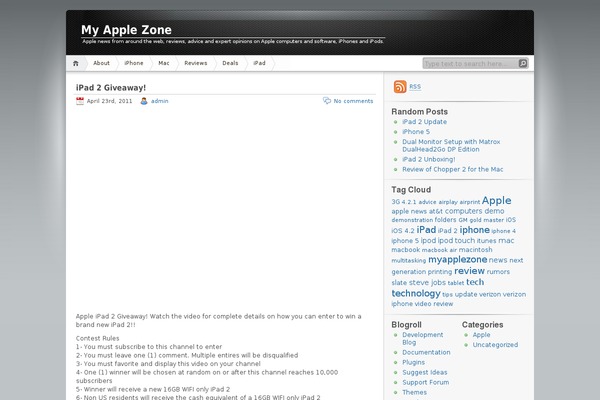Click the comments bubble icon
The height and width of the screenshot is (400, 600).
(x=327, y=101)
